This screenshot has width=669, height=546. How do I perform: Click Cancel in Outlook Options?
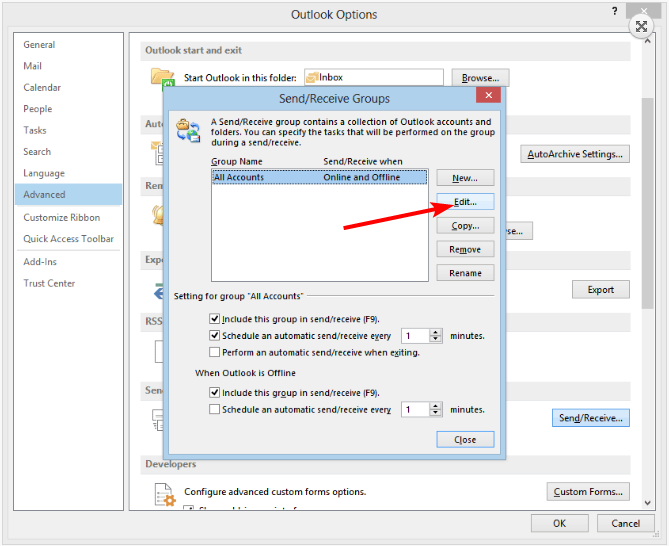click(625, 523)
